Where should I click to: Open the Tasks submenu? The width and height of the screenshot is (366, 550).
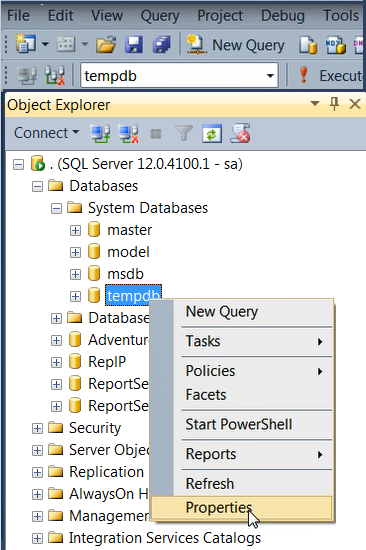point(242,341)
